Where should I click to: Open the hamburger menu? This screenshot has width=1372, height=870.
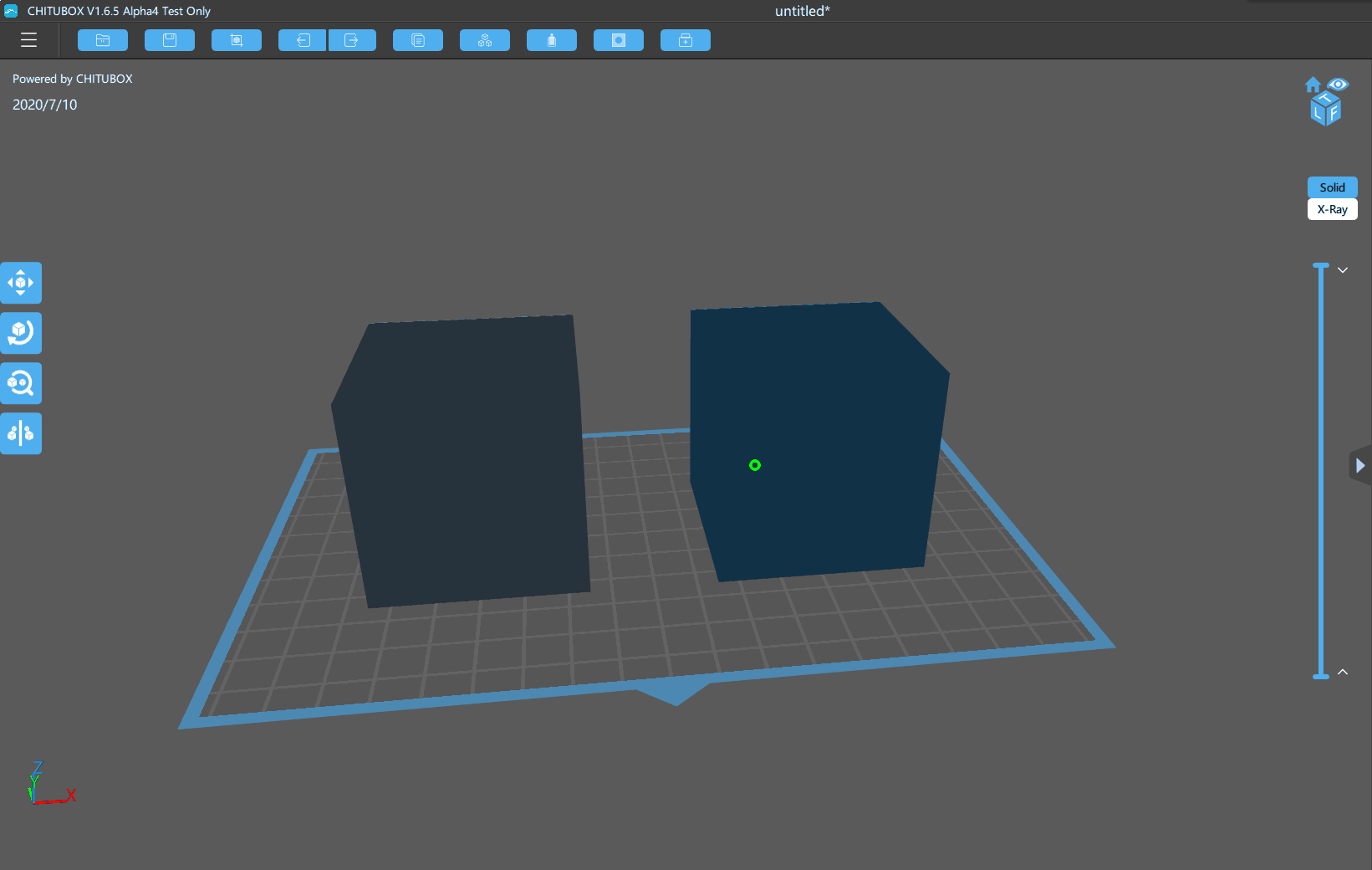click(28, 39)
